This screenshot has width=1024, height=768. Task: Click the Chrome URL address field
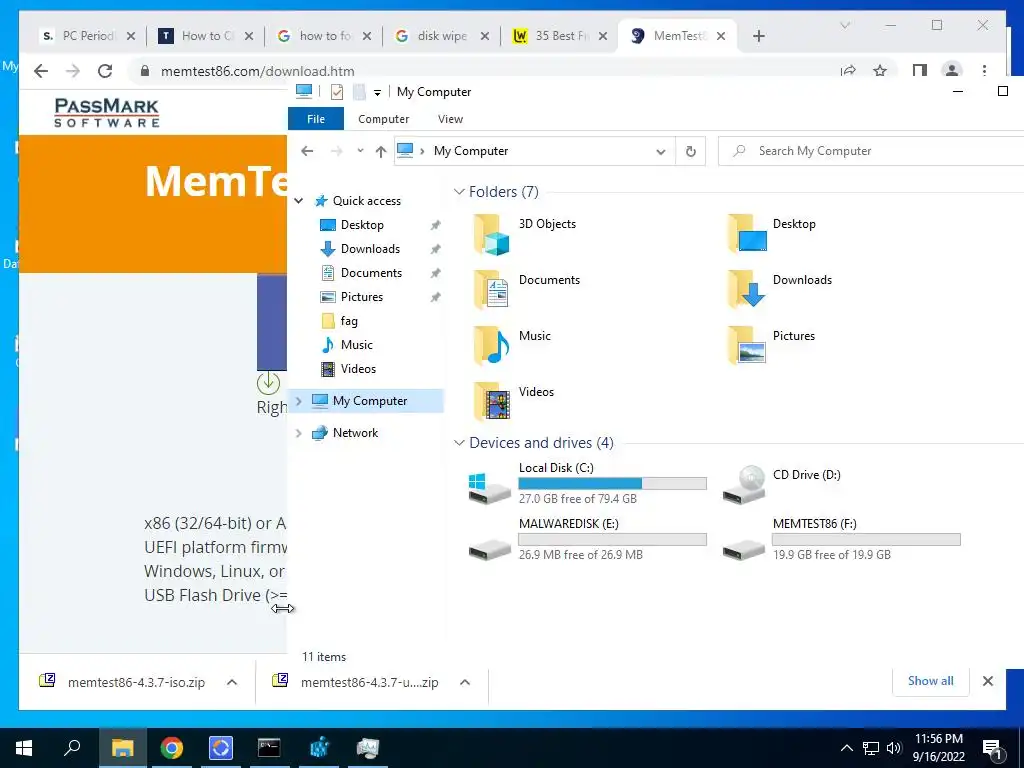point(483,71)
